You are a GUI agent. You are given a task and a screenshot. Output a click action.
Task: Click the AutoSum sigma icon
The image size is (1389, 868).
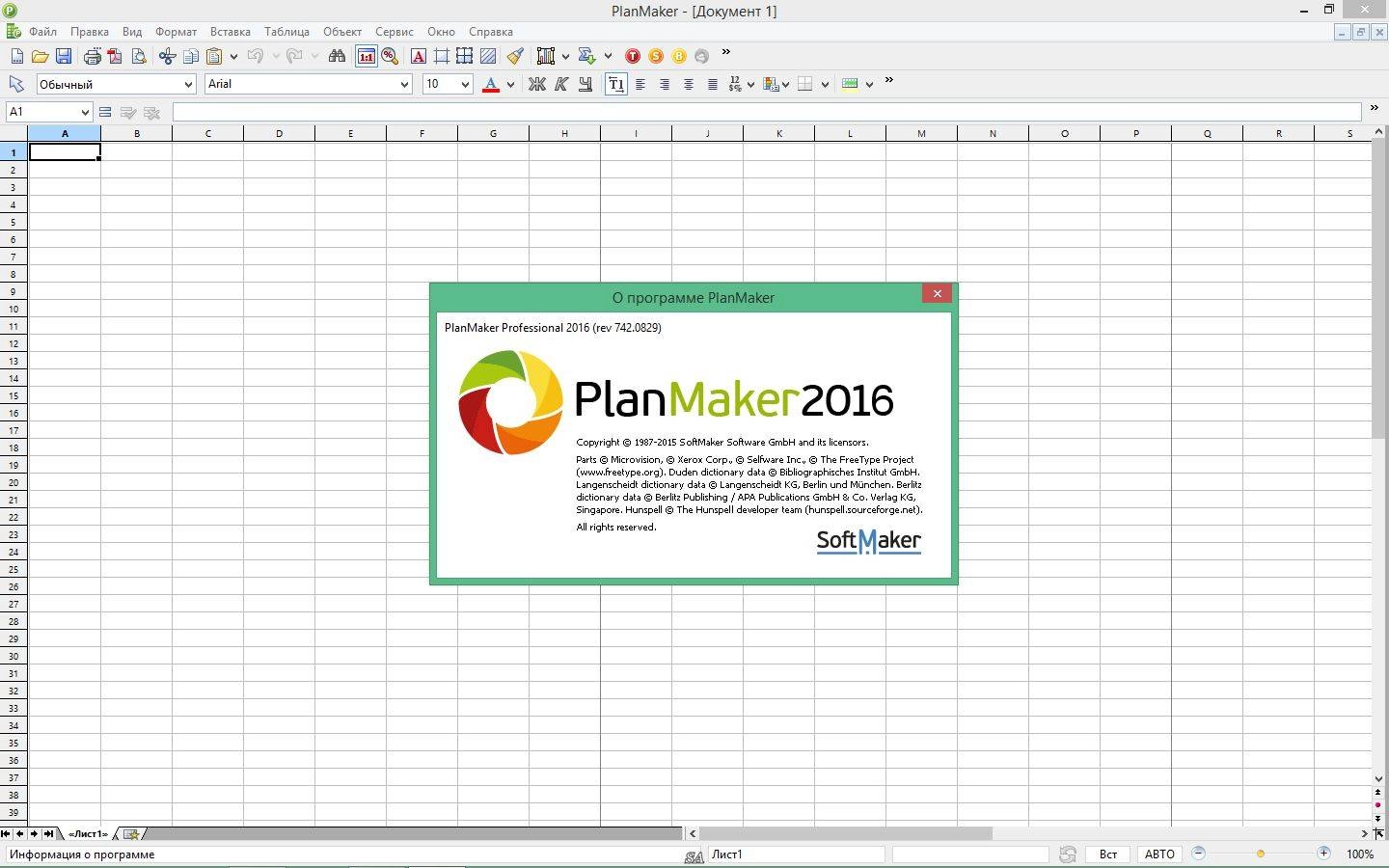point(586,56)
